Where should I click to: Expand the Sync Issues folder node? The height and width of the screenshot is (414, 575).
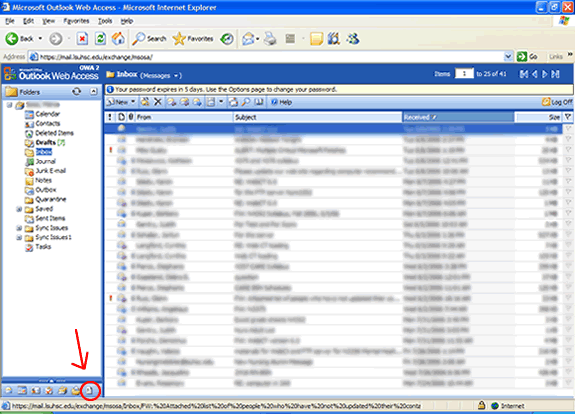click(x=19, y=228)
